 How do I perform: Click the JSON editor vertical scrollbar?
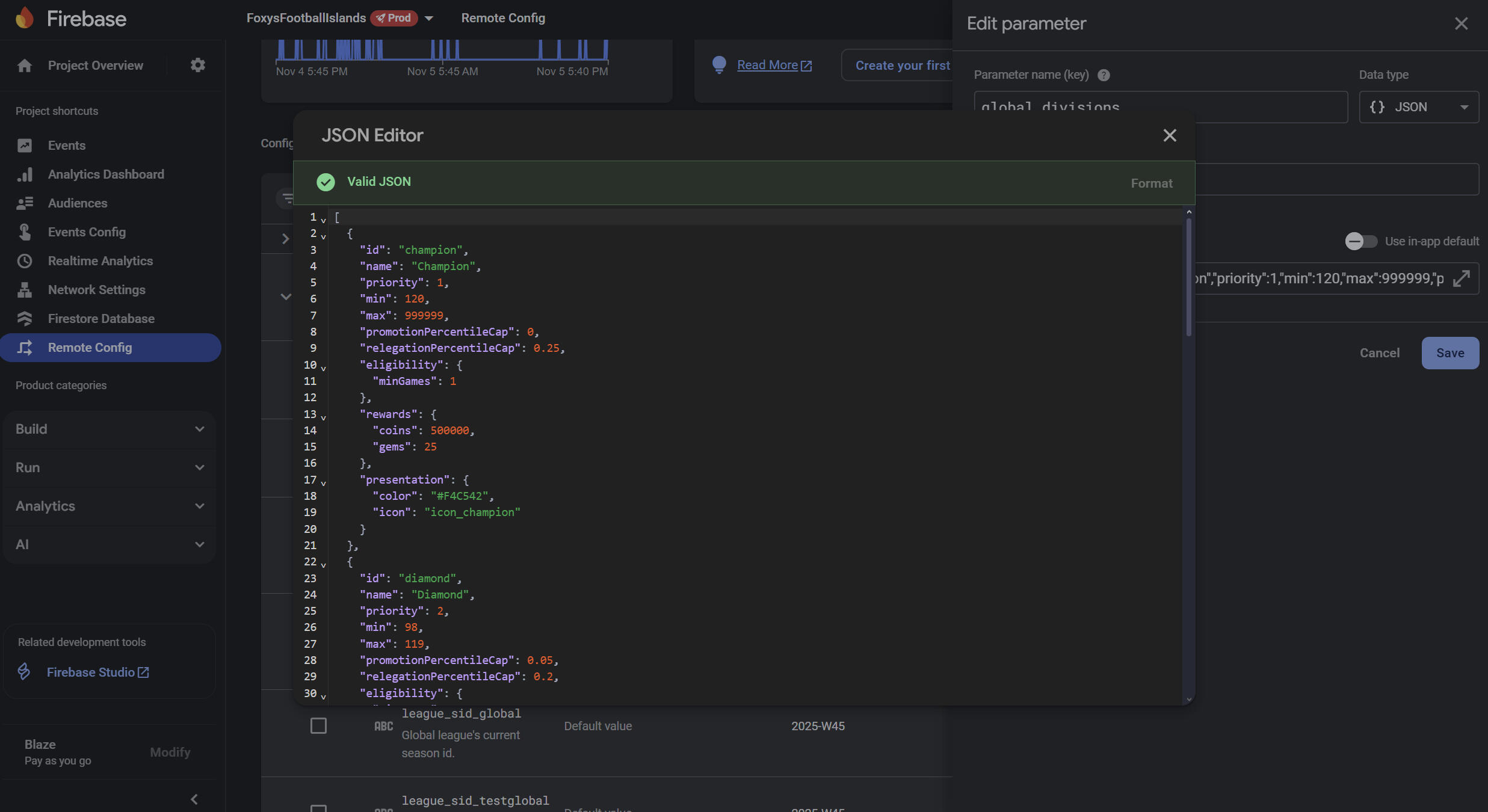[x=1188, y=277]
